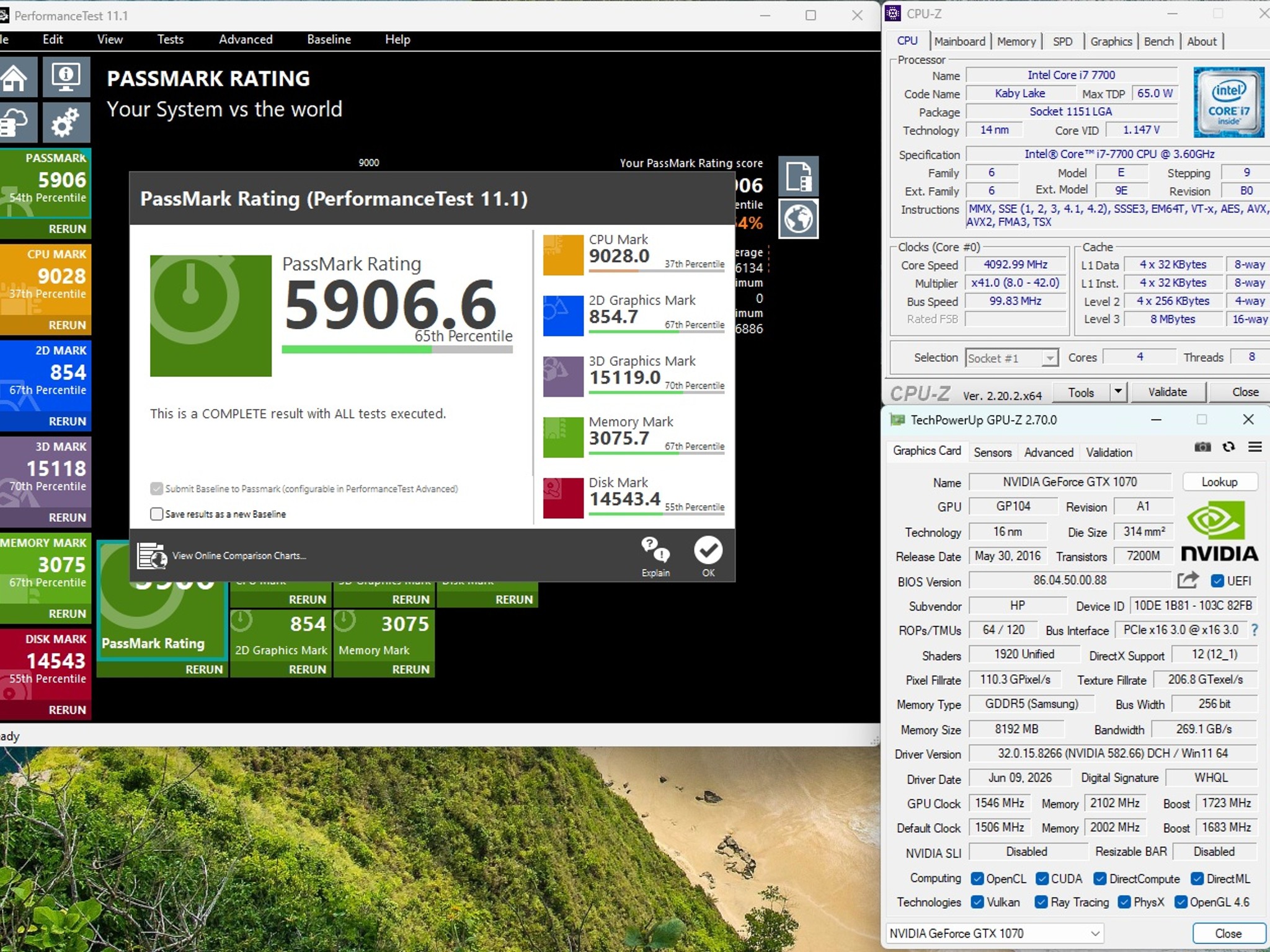Click the globe world comparison icon
This screenshot has width=1270, height=952.
coord(798,219)
